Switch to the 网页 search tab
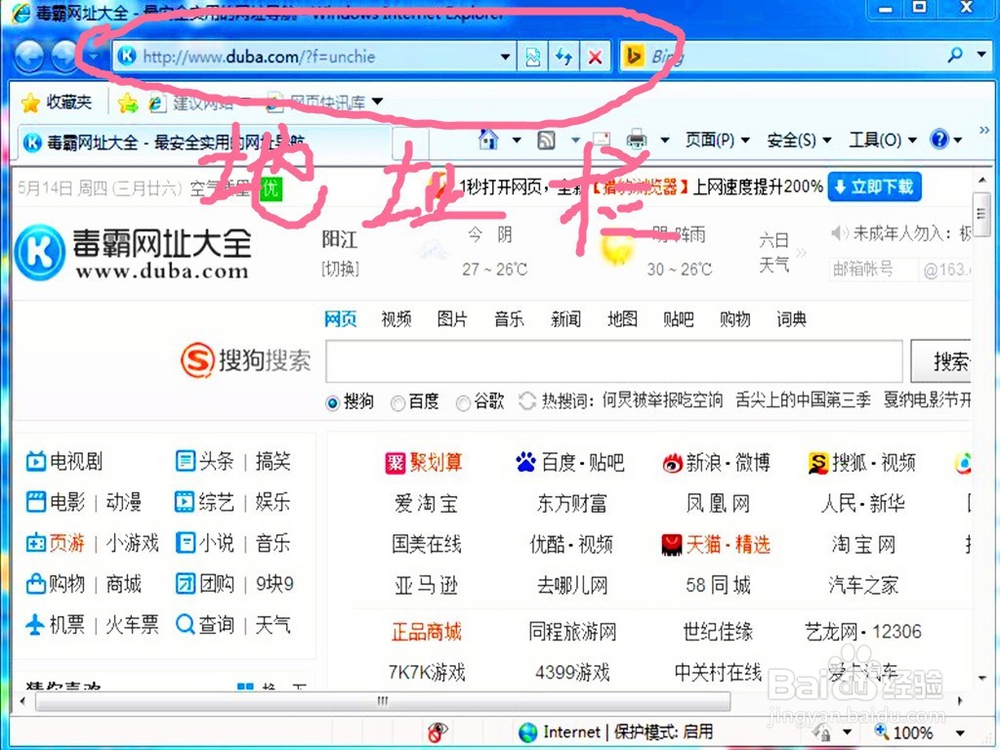 pyautogui.click(x=340, y=319)
